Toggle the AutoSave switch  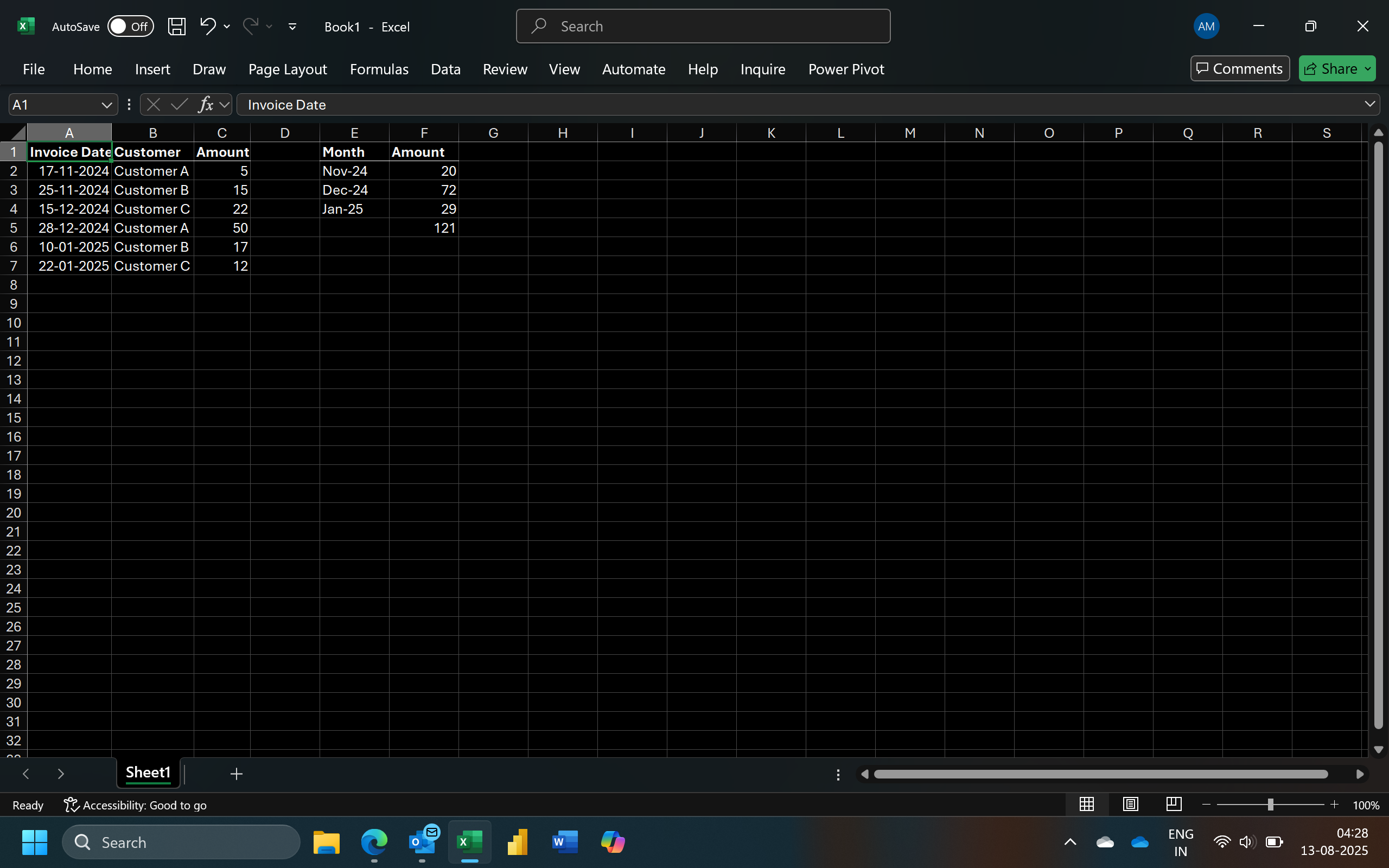131,27
